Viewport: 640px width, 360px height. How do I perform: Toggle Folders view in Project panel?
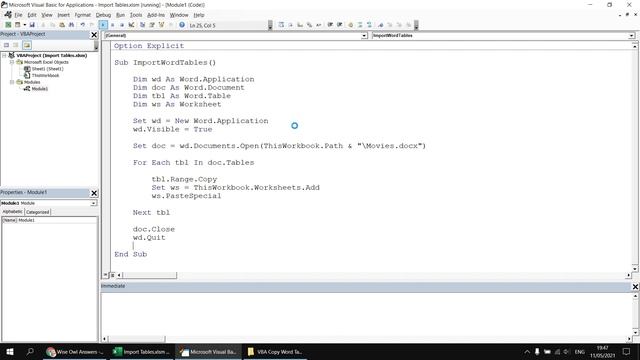[27, 45]
